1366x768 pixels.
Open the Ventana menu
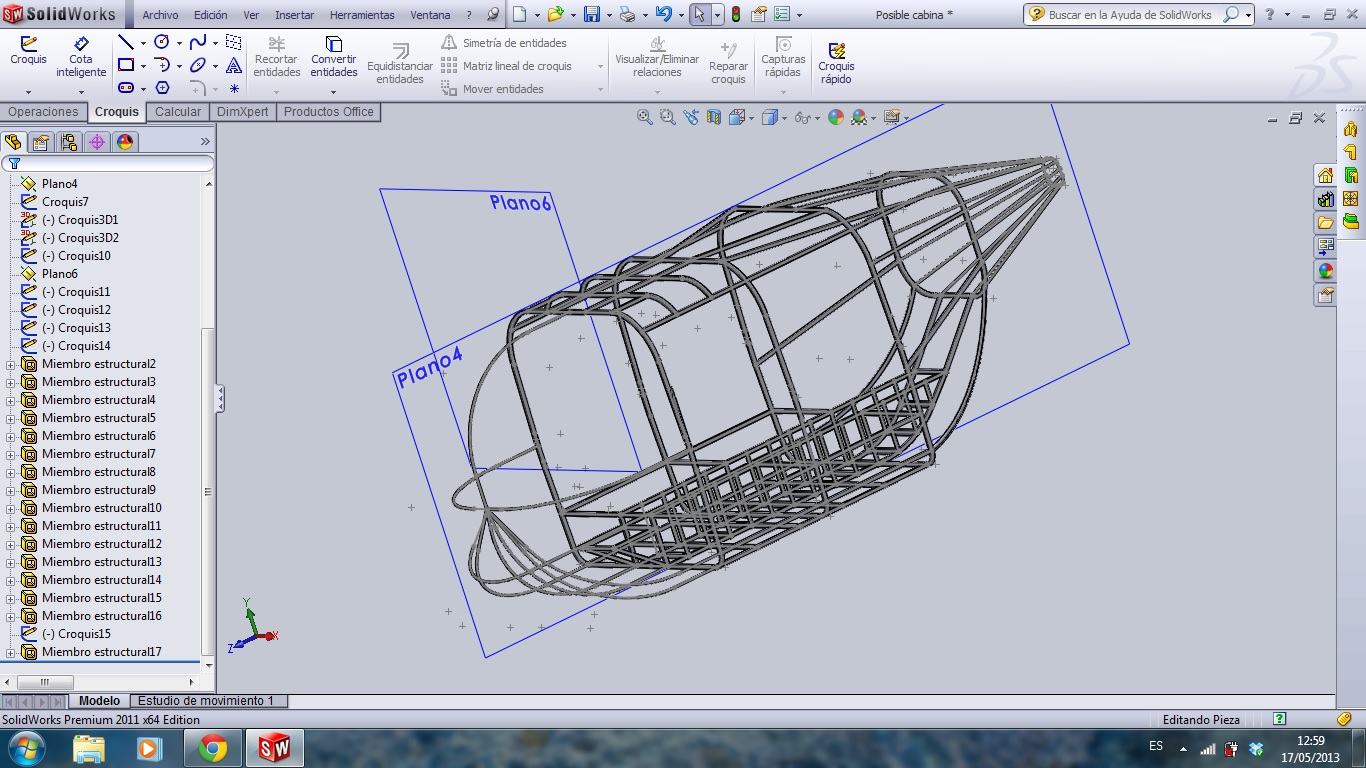tap(430, 15)
